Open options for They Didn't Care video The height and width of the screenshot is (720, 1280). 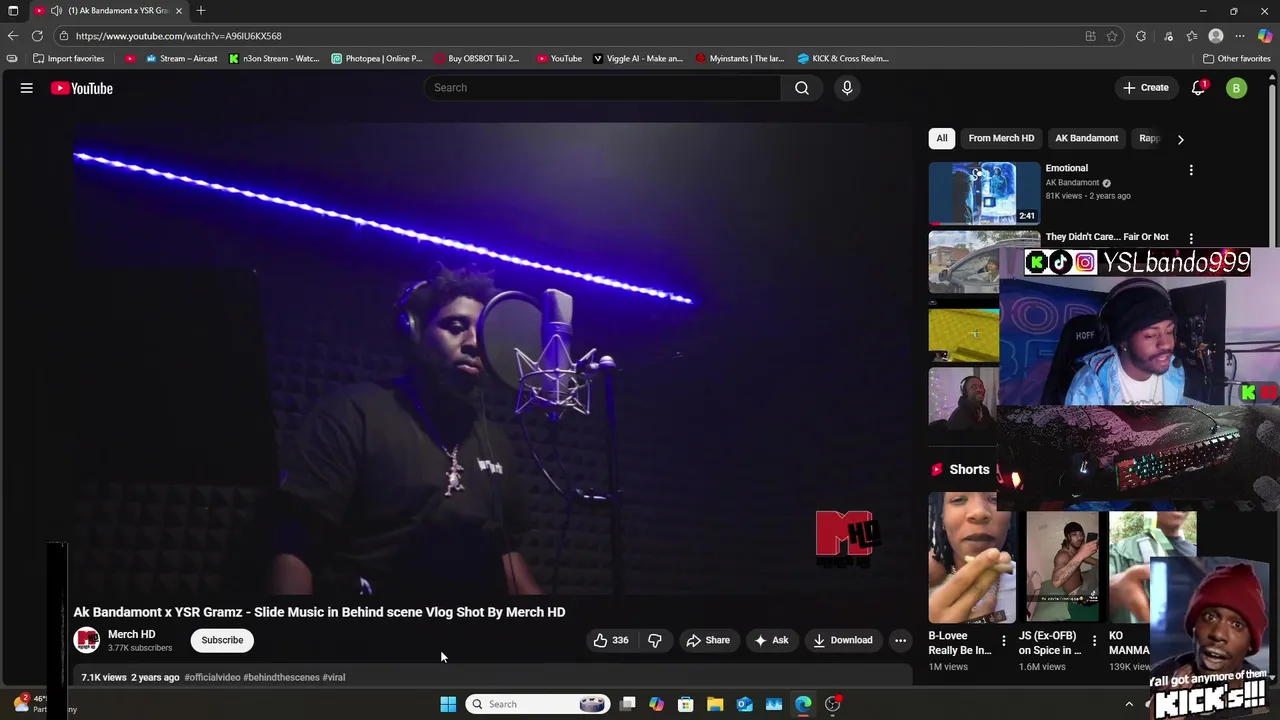[1191, 238]
